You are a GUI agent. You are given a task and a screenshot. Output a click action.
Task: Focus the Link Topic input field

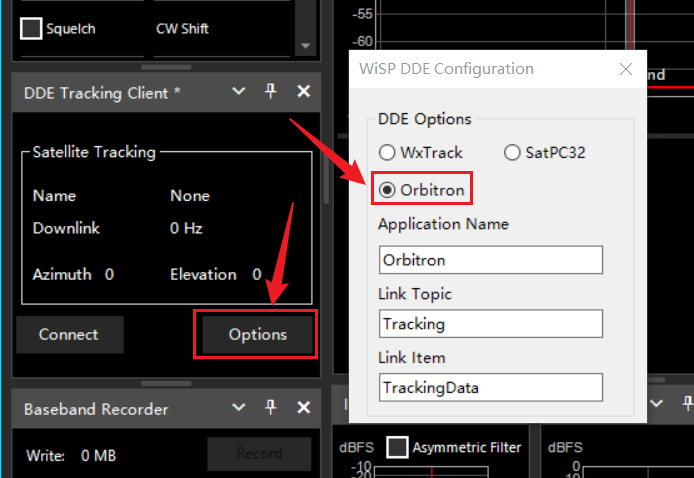pyautogui.click(x=490, y=324)
